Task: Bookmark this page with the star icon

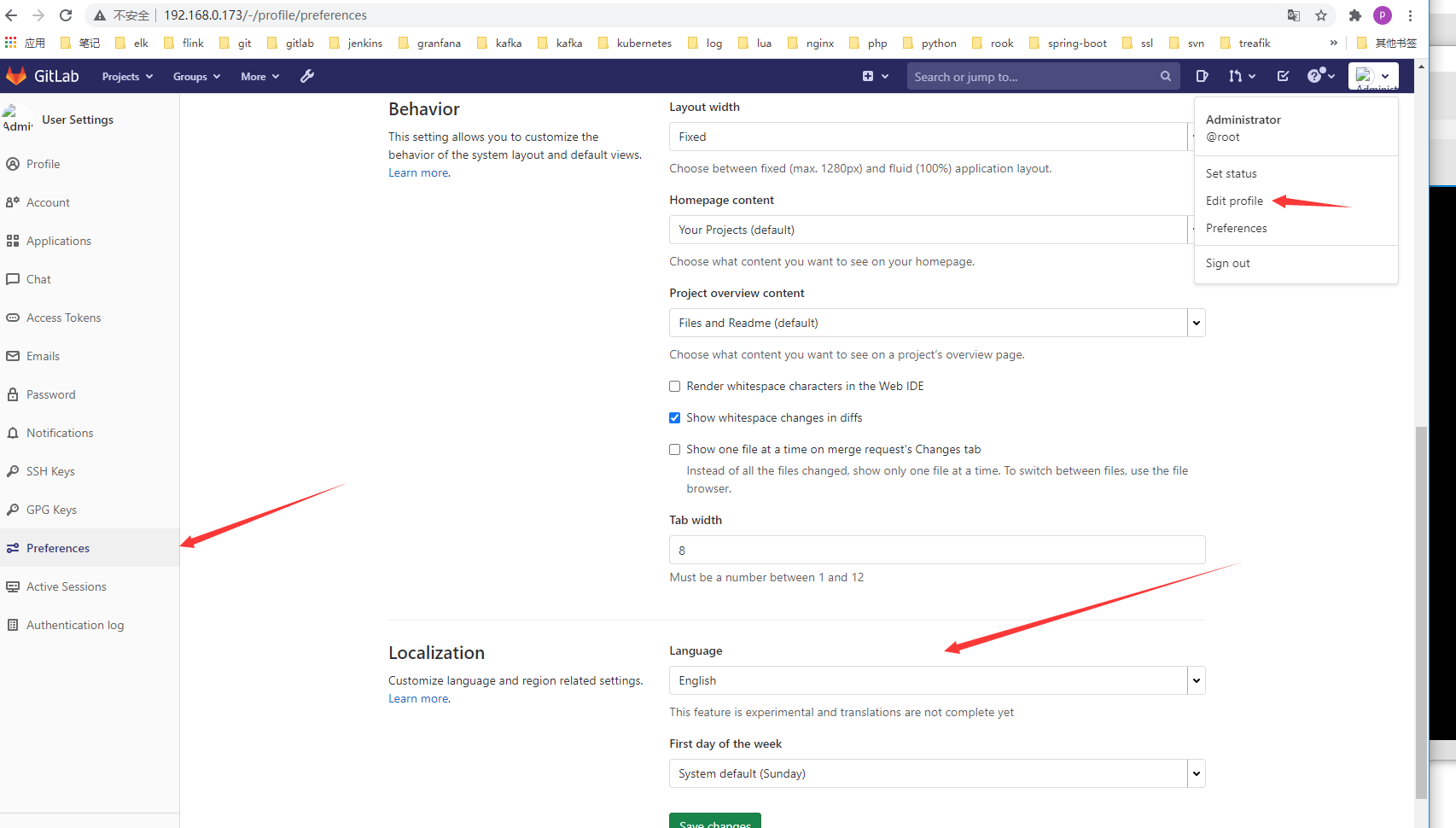Action: 1321,15
